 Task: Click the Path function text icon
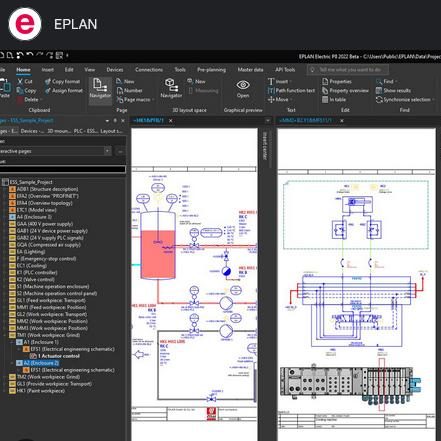(x=271, y=90)
